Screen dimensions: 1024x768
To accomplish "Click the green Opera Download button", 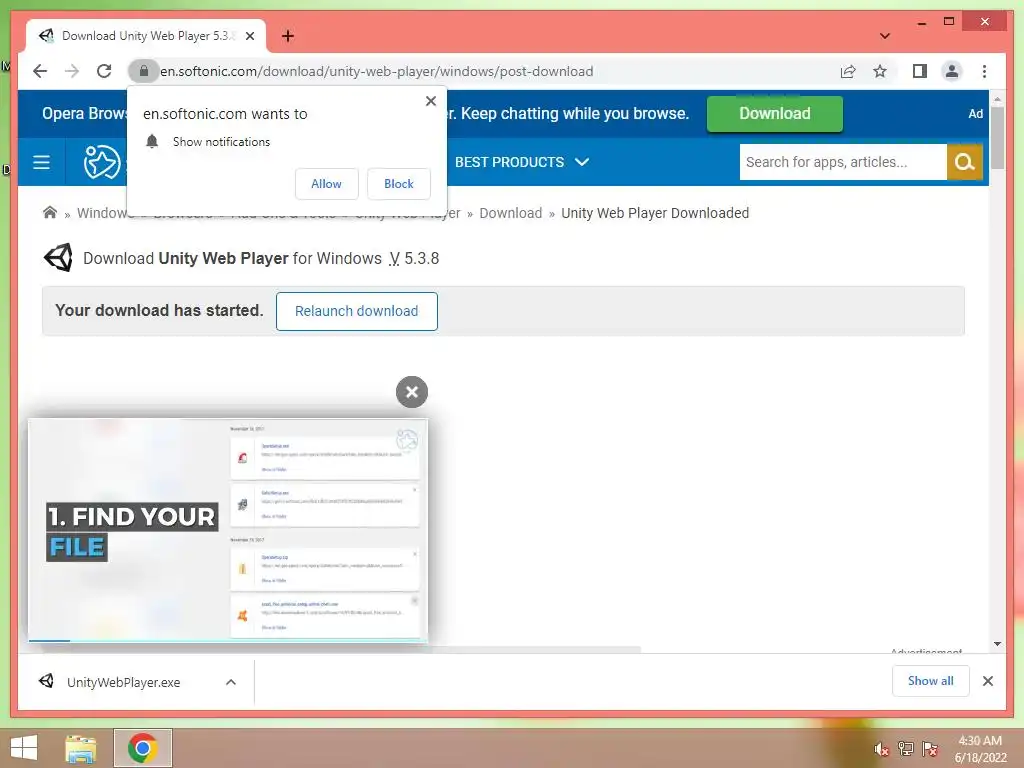I will point(775,114).
